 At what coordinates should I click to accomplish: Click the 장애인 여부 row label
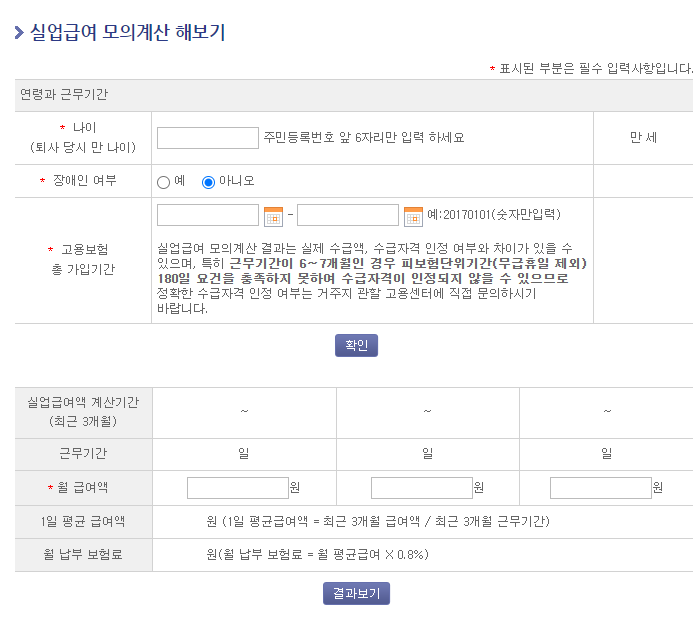point(84,180)
